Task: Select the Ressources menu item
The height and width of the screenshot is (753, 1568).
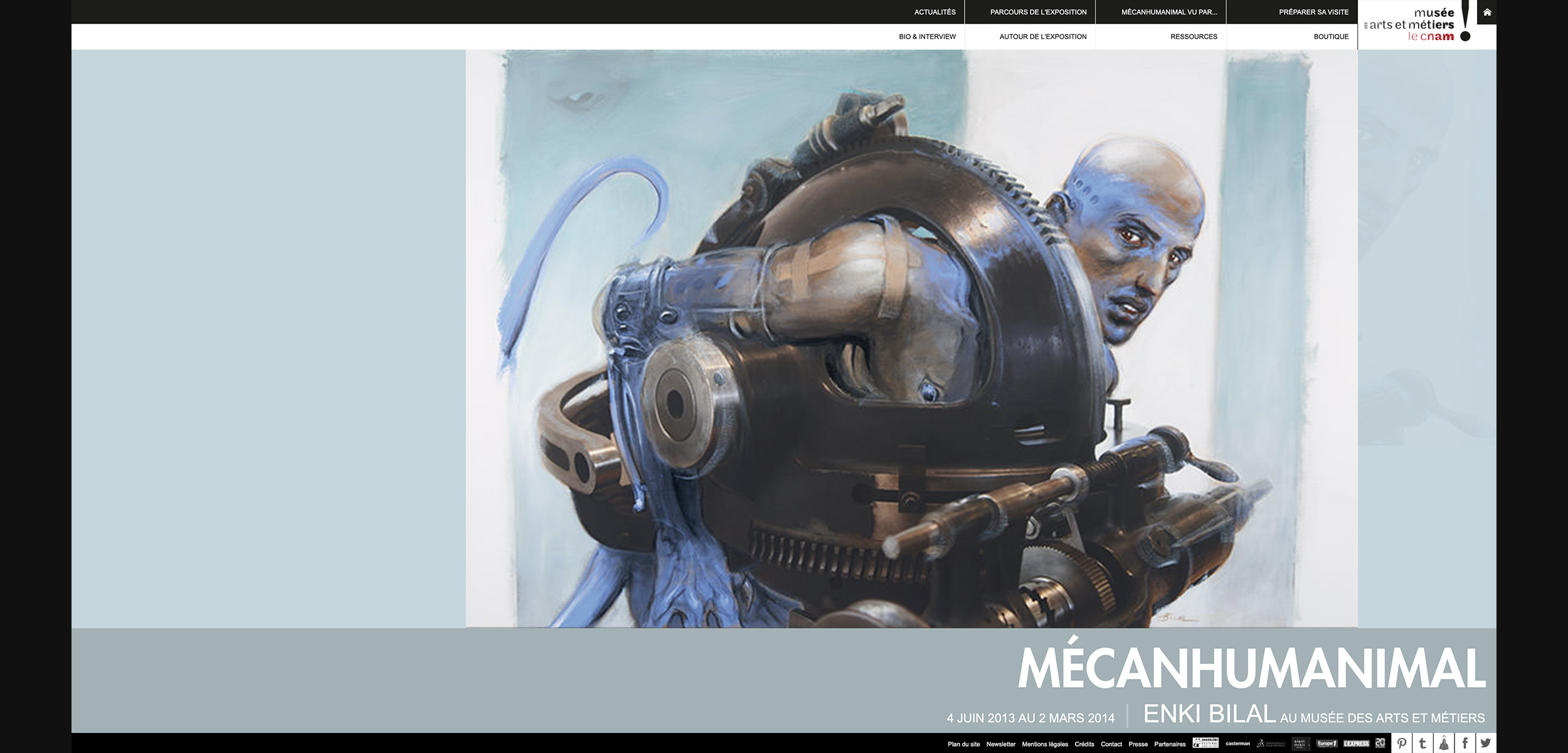Action: (1194, 36)
